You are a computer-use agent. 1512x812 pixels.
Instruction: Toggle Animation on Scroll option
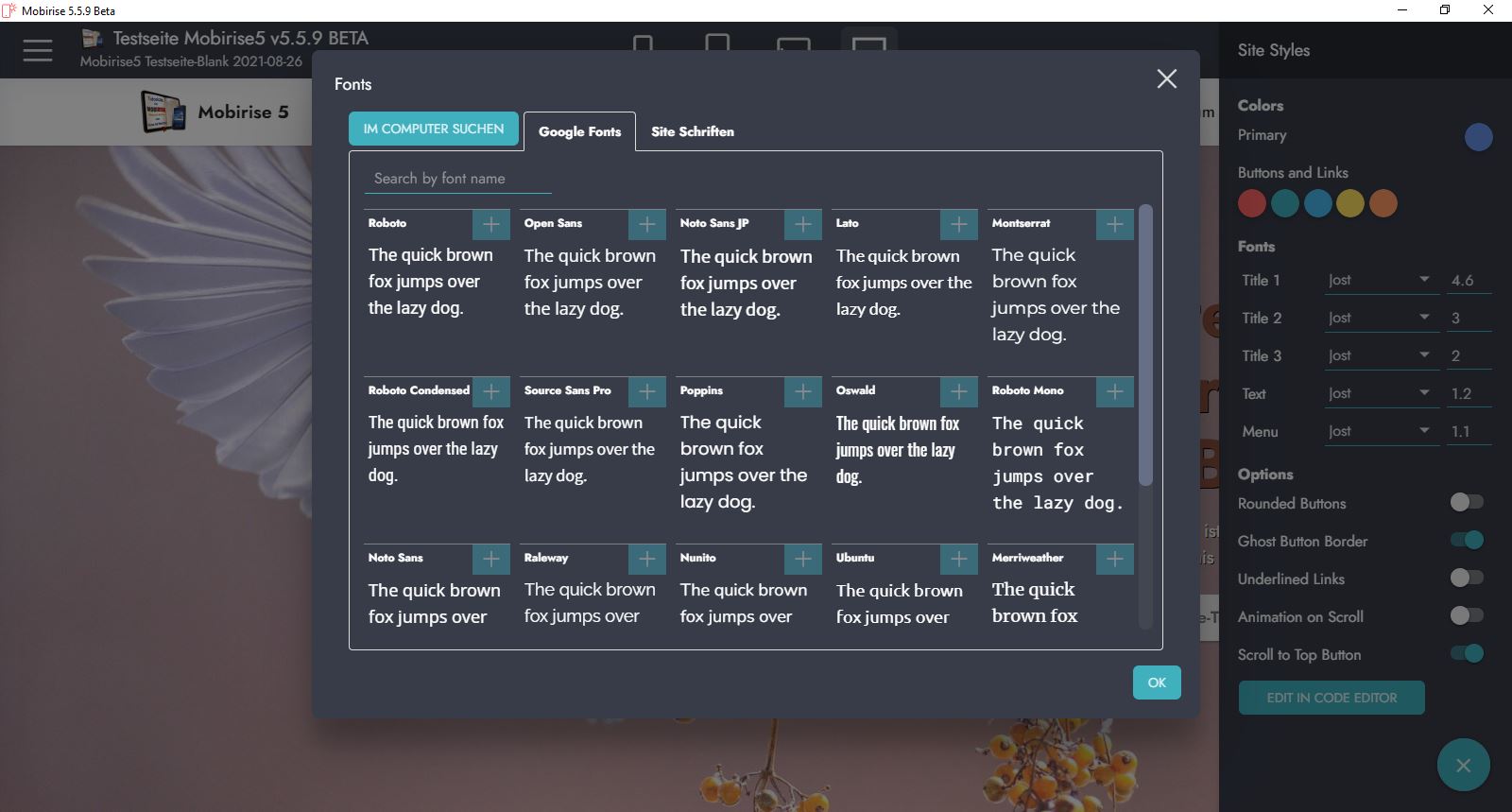point(1467,615)
